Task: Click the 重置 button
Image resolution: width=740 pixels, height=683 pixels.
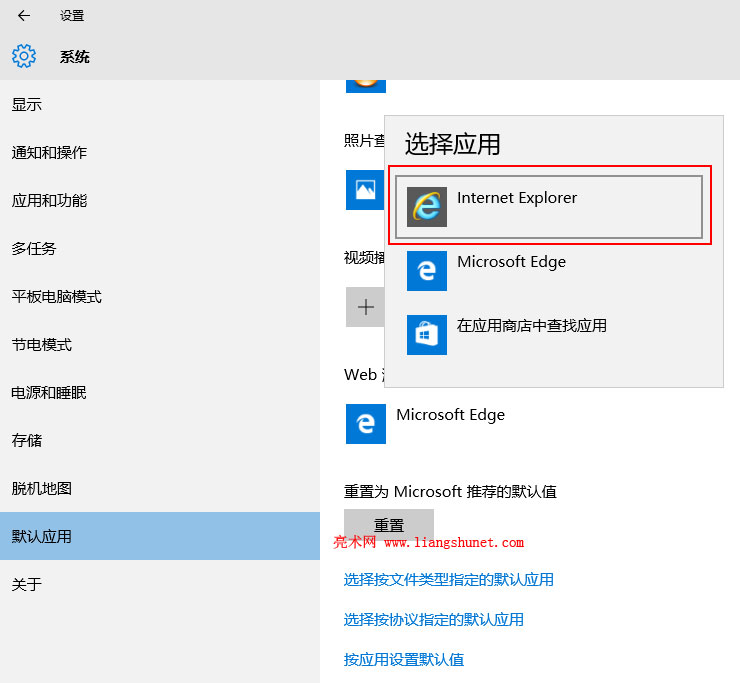Action: point(389,524)
